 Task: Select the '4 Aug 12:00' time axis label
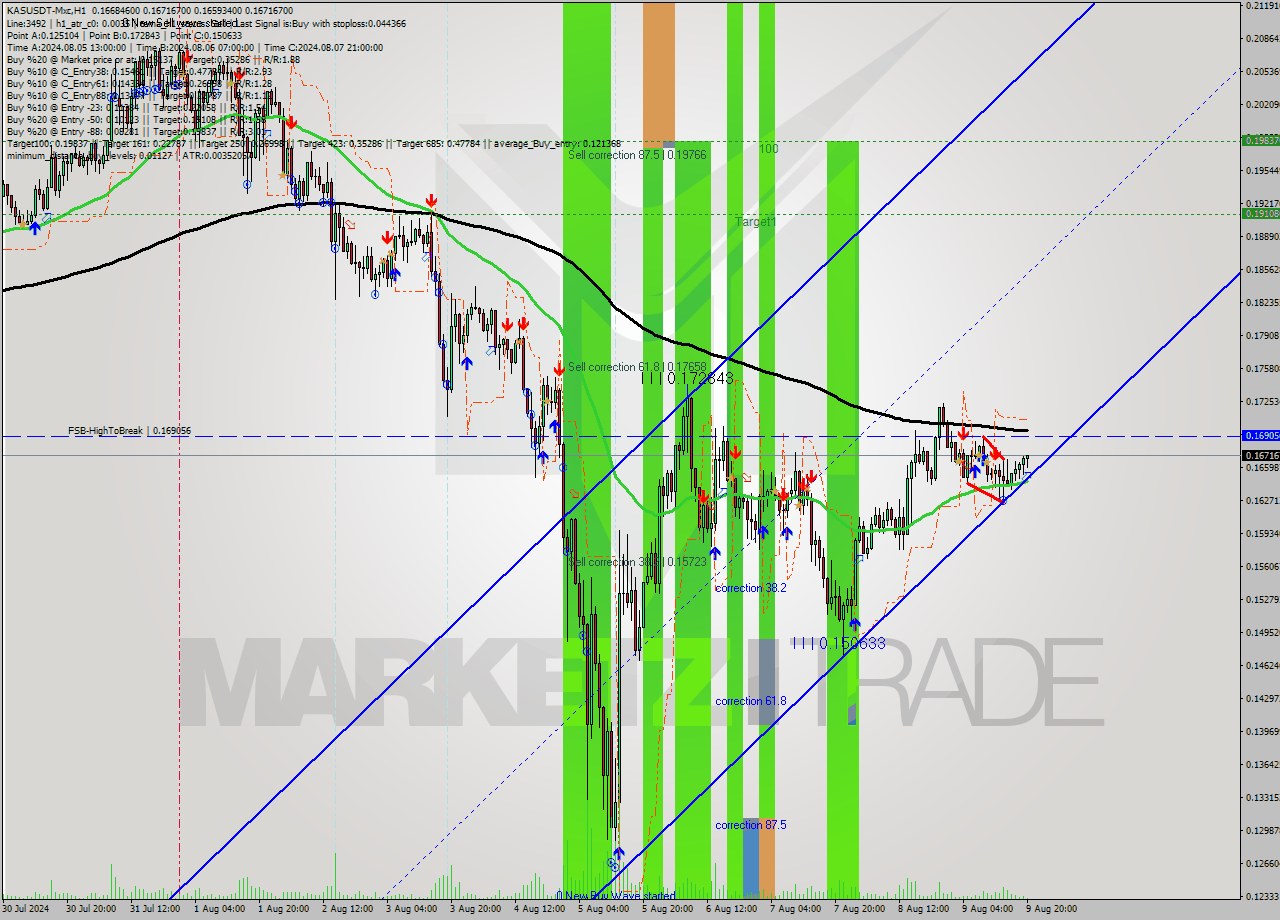tap(539, 909)
